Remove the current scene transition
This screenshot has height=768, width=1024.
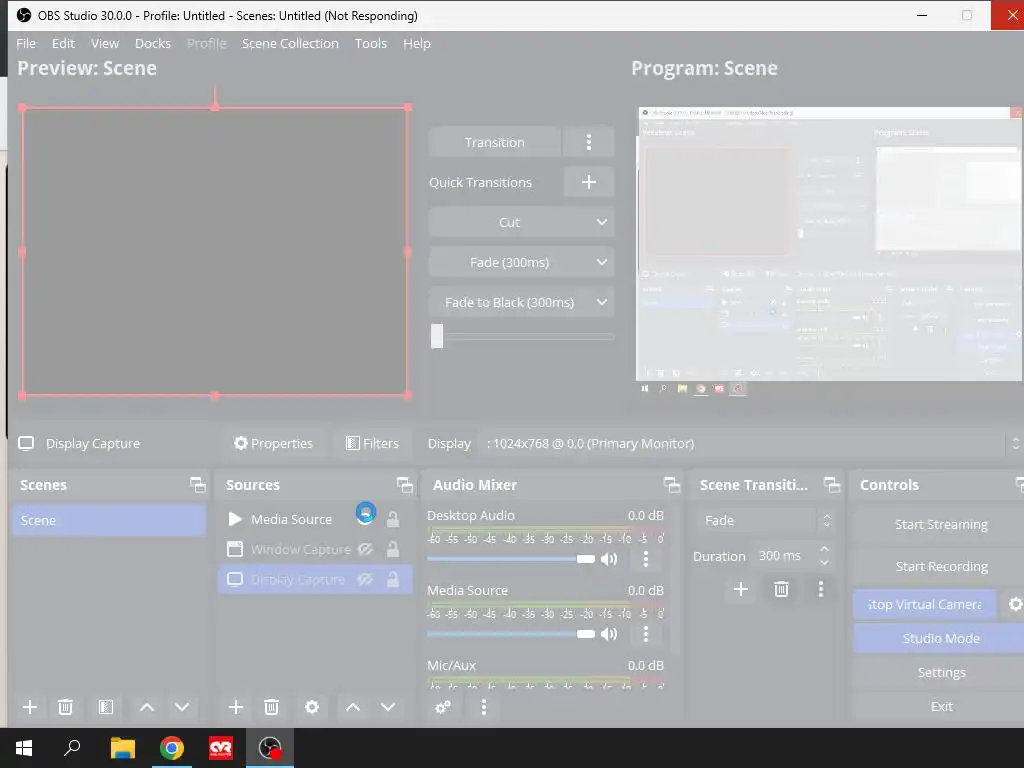click(781, 589)
